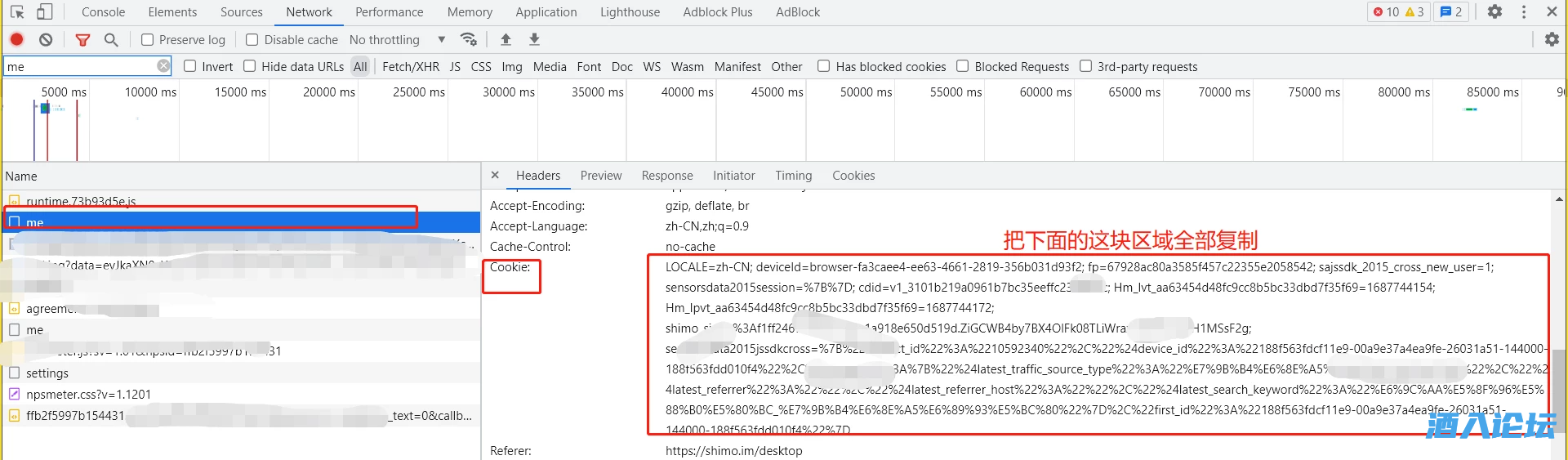Viewport: 1568px width, 460px height.
Task: Open the network search magnifier
Action: pos(111,39)
